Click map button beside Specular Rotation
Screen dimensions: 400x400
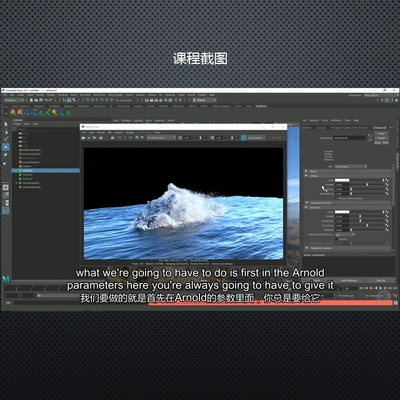tap(387, 230)
